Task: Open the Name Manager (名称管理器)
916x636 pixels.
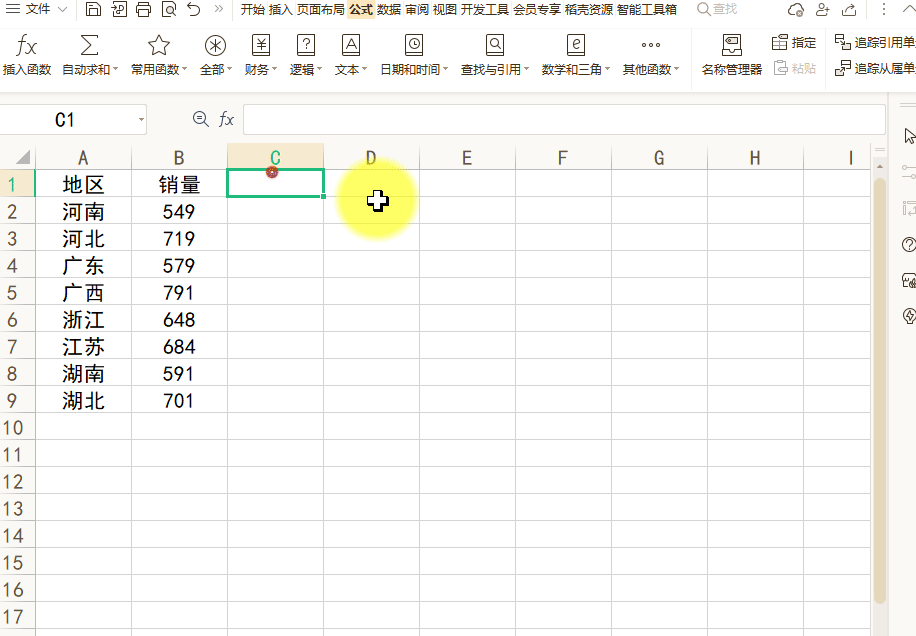Action: [732, 46]
